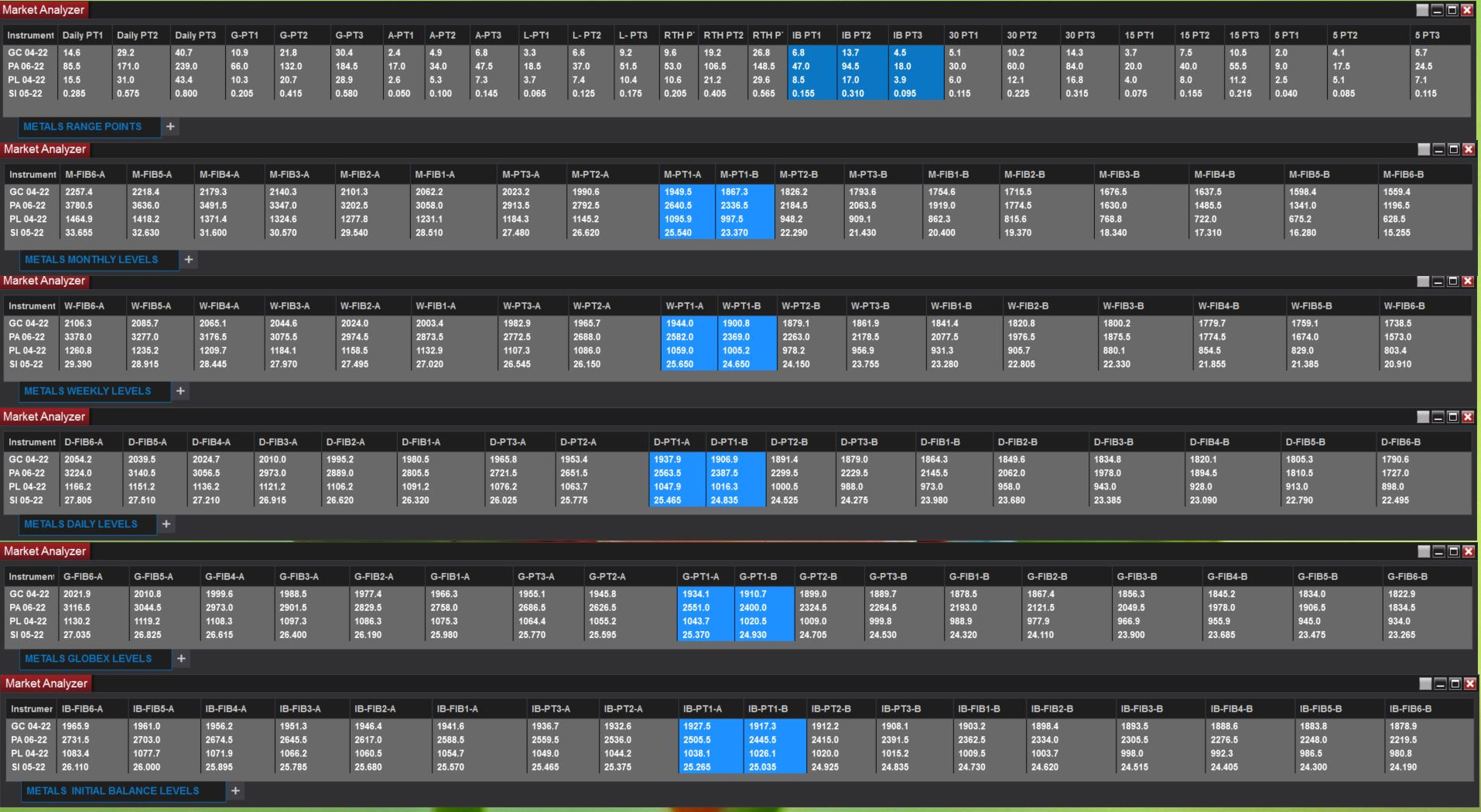Click gray square icon in Monthly Levels window title bar
This screenshot has width=1481, height=812.
[1424, 149]
